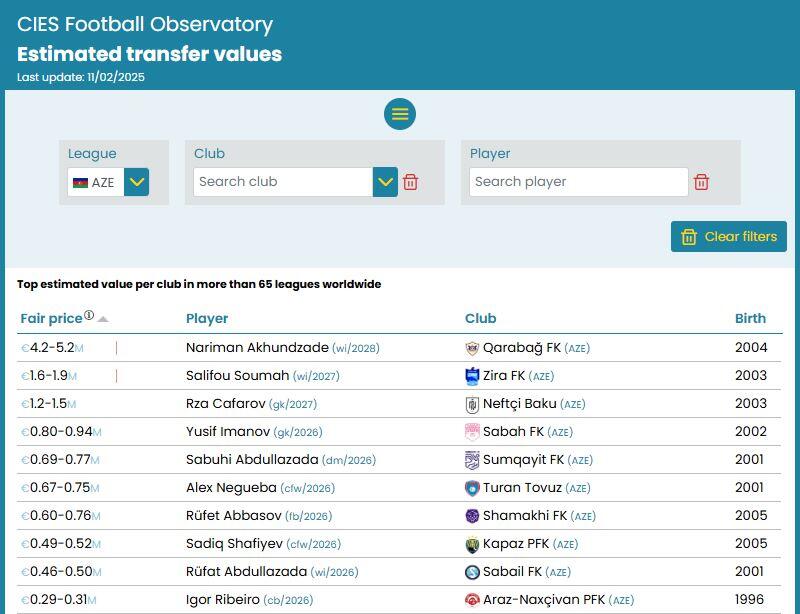Select player Rüfat Abdullazada
Viewport: 800px width, 614px height.
pyautogui.click(x=246, y=572)
